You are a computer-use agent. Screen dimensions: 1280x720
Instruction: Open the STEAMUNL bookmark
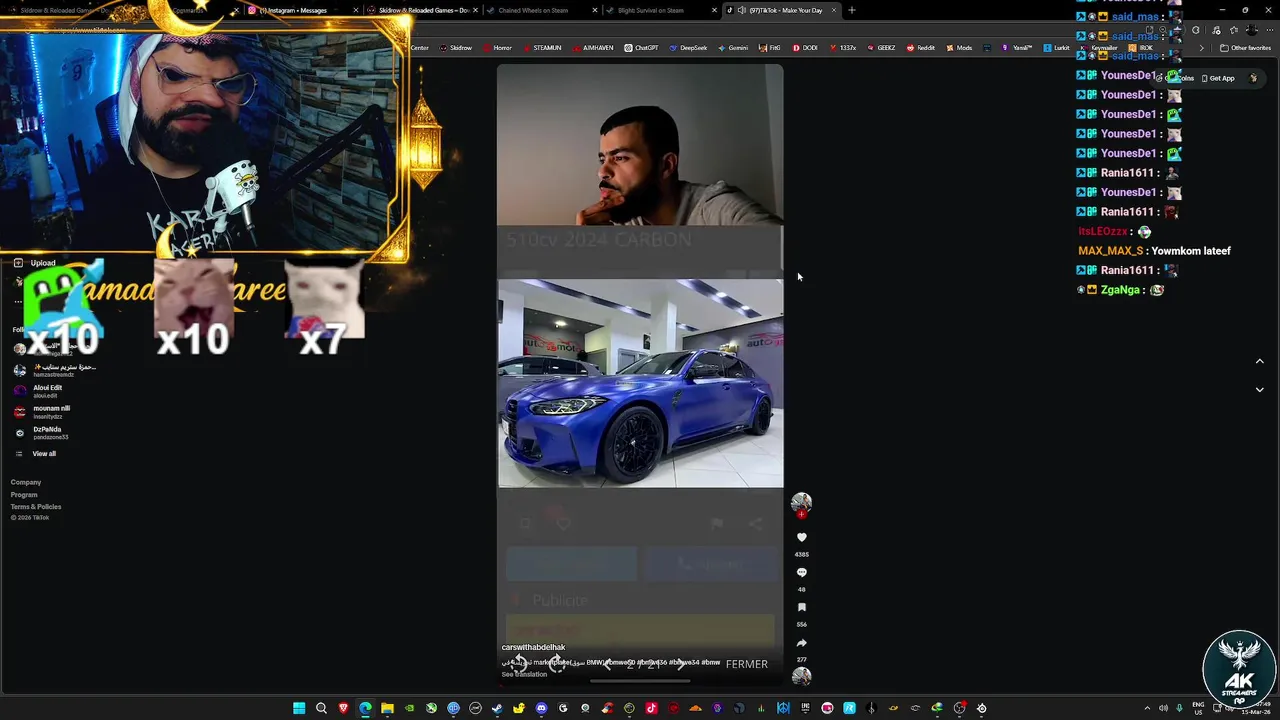[x=542, y=48]
